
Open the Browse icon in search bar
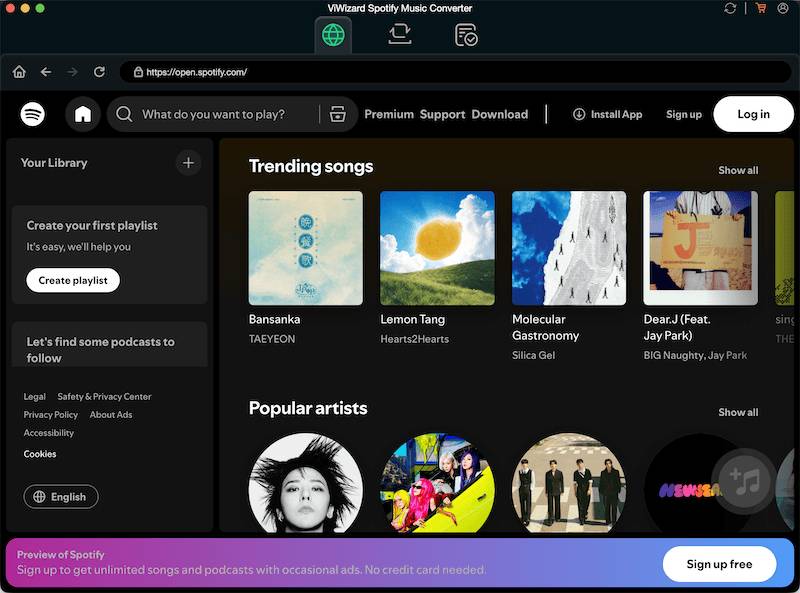click(337, 114)
